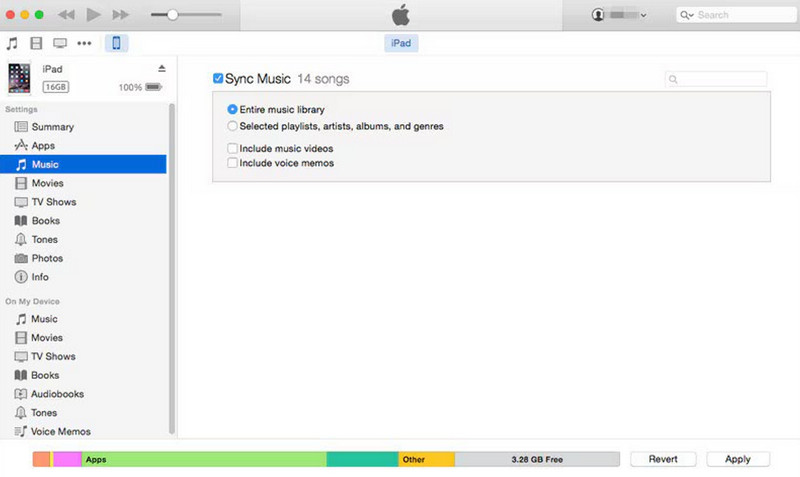Image resolution: width=800 pixels, height=477 pixels.
Task: Open the three-dots More menu
Action: [84, 43]
